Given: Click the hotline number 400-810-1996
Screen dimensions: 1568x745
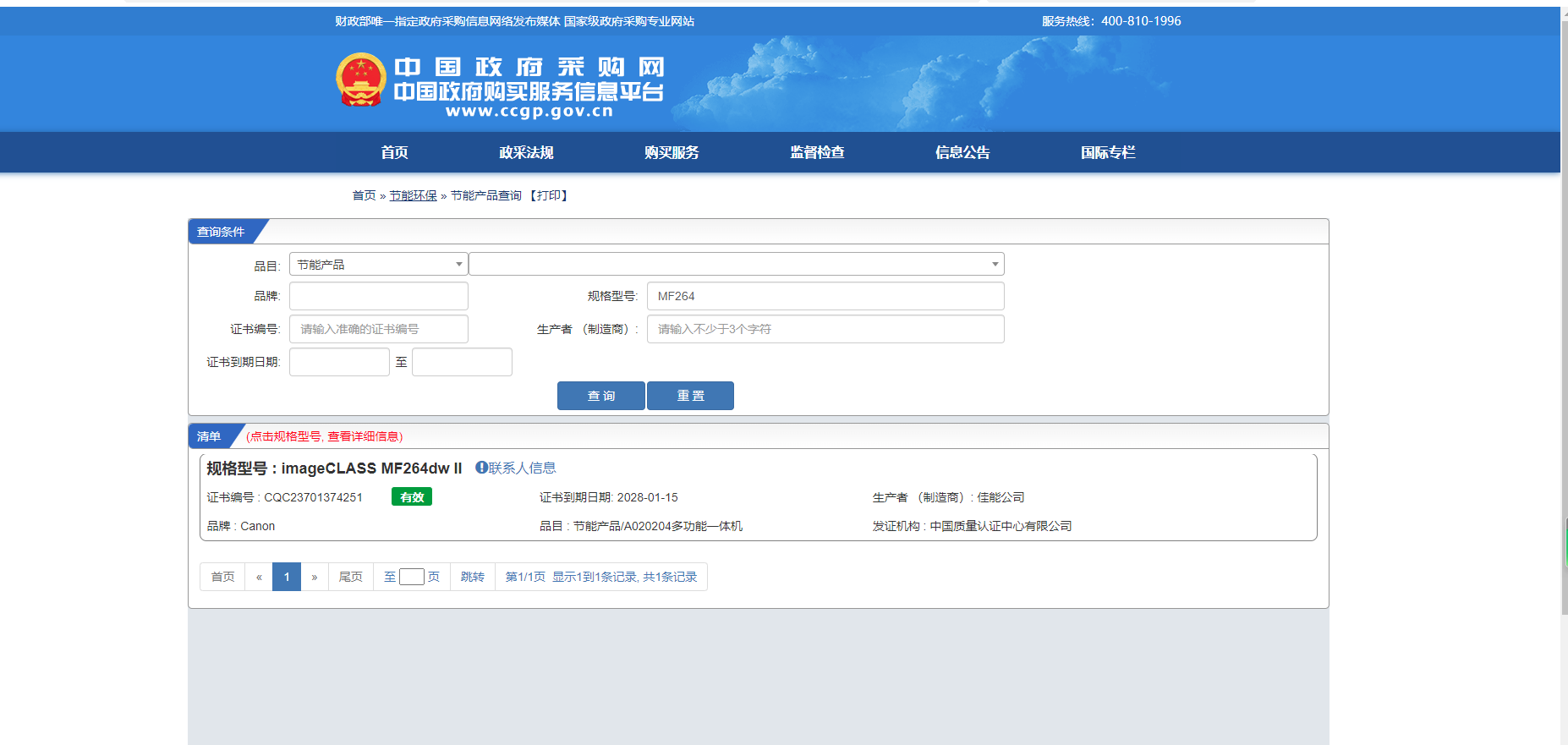Looking at the screenshot, I should point(1141,21).
